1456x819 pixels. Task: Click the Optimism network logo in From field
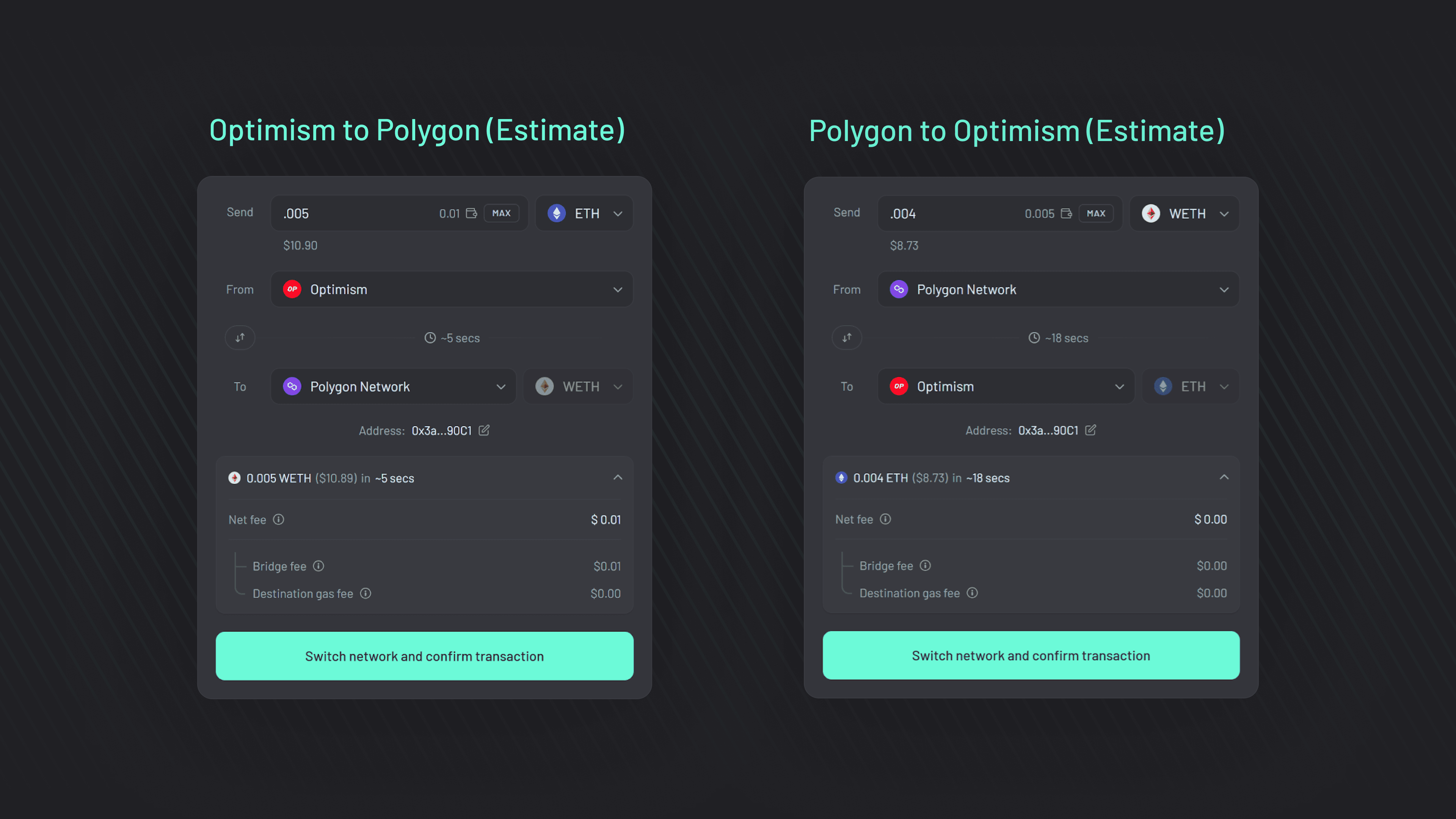point(292,289)
